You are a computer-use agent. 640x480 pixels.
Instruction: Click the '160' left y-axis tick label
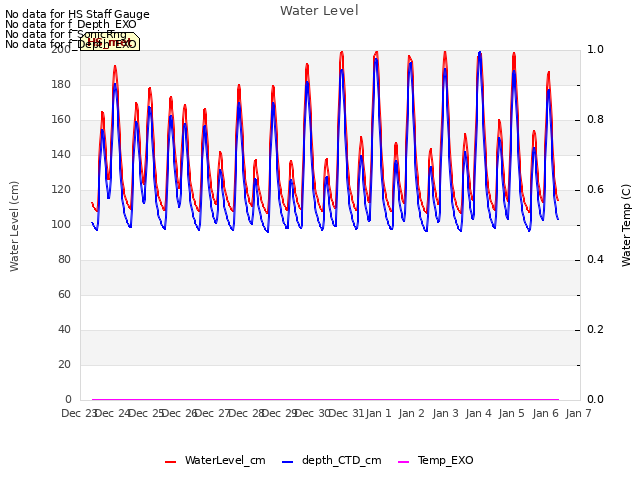tap(61, 120)
